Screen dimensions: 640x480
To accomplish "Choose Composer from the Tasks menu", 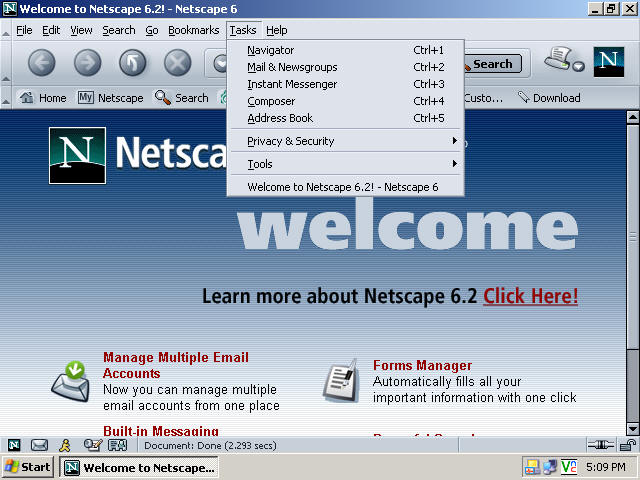I will 345,101.
